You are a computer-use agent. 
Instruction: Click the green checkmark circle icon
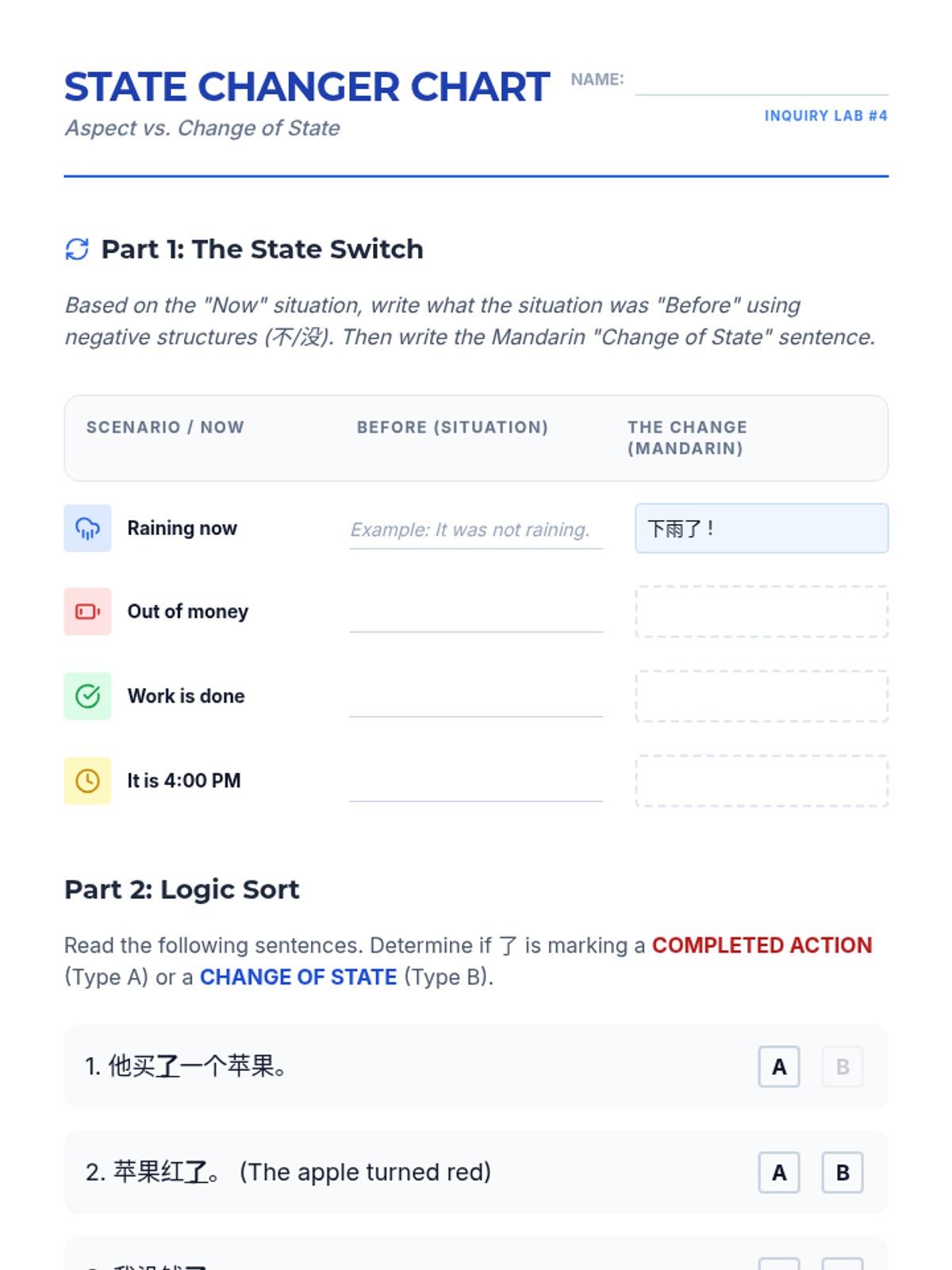pyautogui.click(x=87, y=696)
